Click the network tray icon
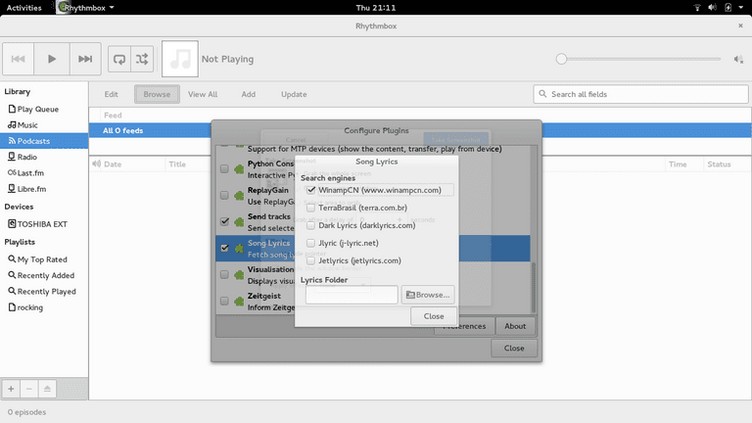752x423 pixels. click(x=697, y=8)
